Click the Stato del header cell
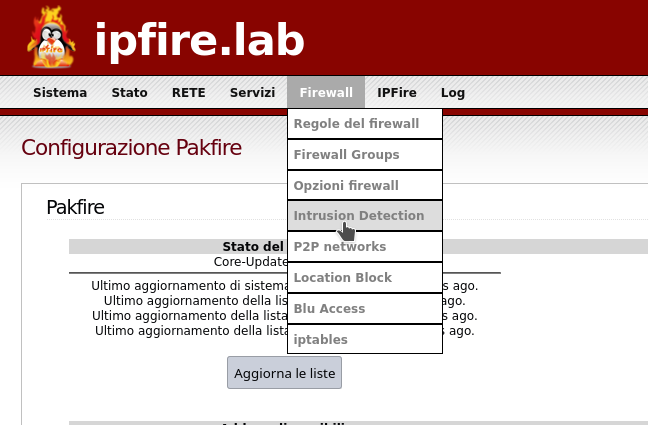 253,246
